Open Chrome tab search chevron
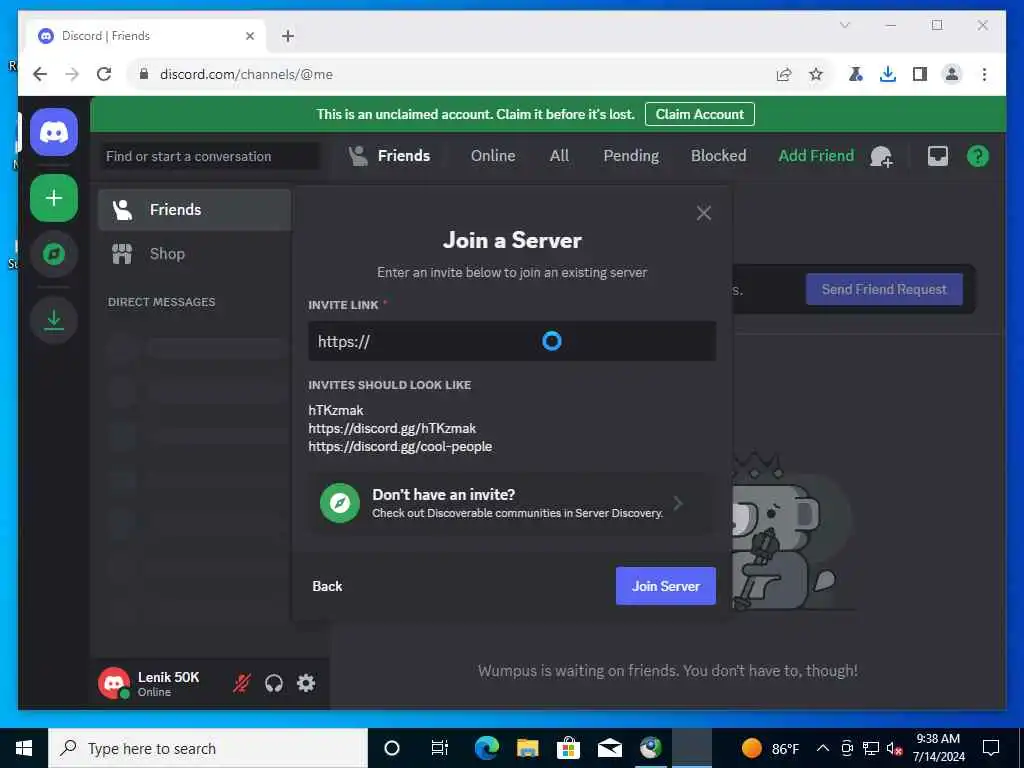This screenshot has height=768, width=1024. pyautogui.click(x=844, y=25)
